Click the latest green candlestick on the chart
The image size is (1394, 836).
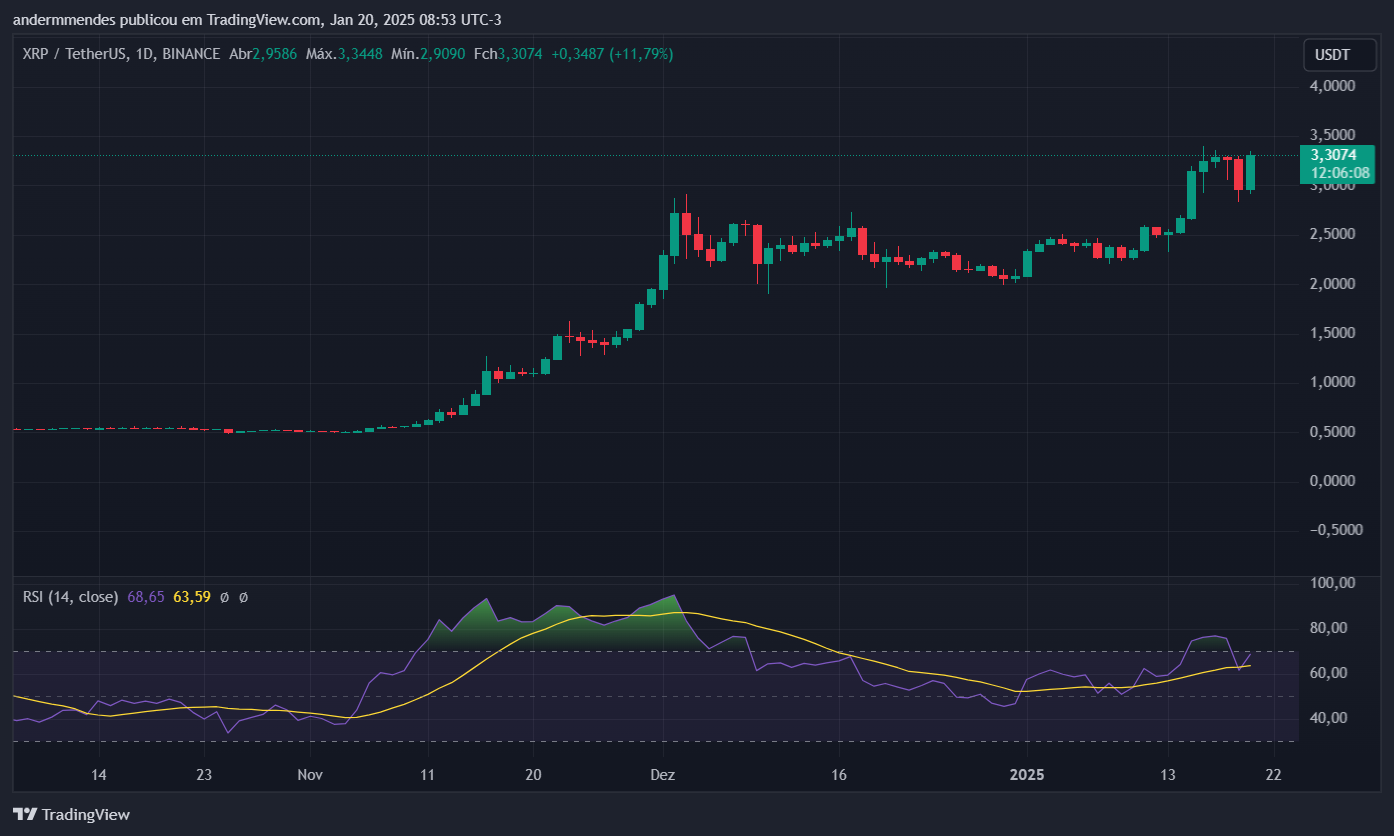(1250, 172)
